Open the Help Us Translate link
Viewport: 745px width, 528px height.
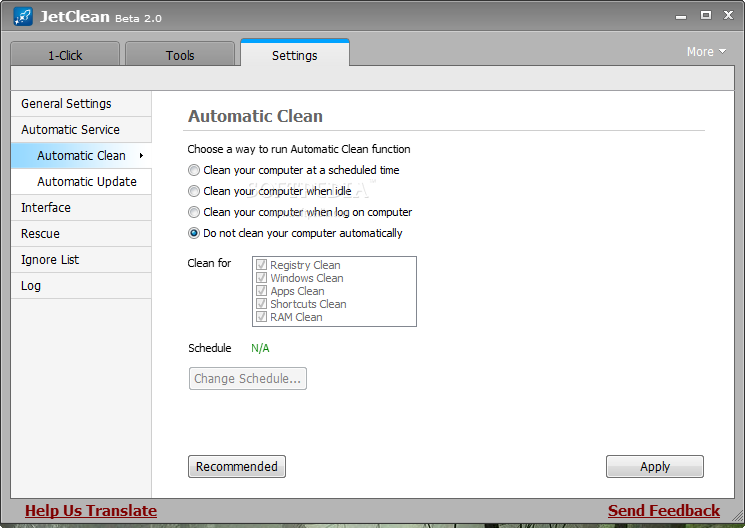click(91, 510)
